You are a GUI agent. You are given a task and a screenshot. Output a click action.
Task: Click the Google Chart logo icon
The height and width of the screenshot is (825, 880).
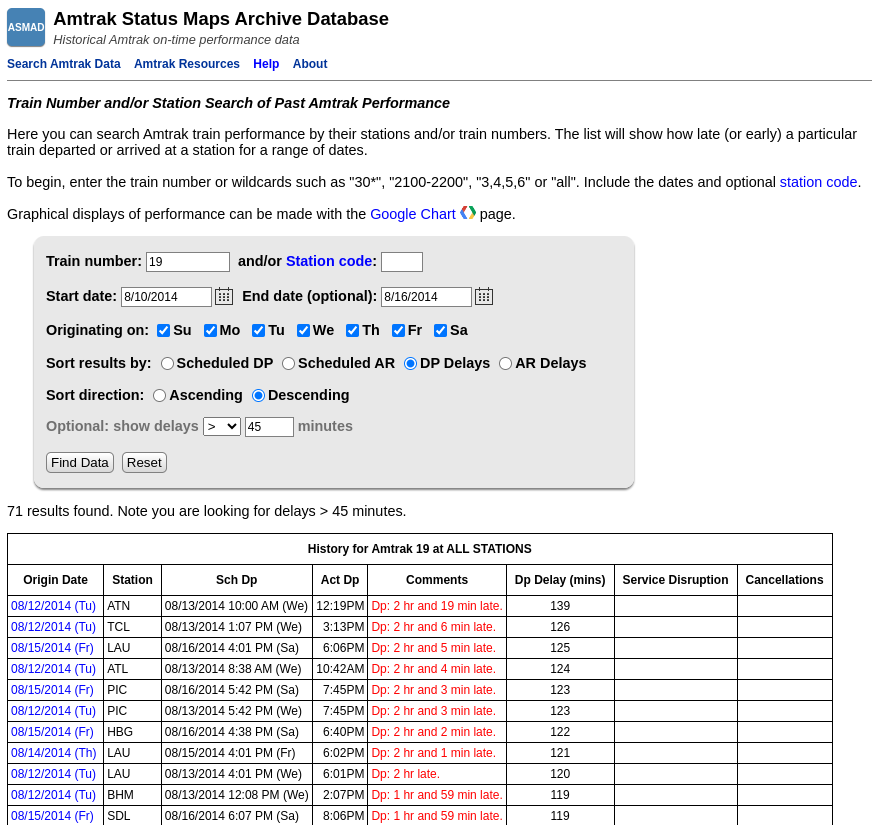pyautogui.click(x=468, y=213)
